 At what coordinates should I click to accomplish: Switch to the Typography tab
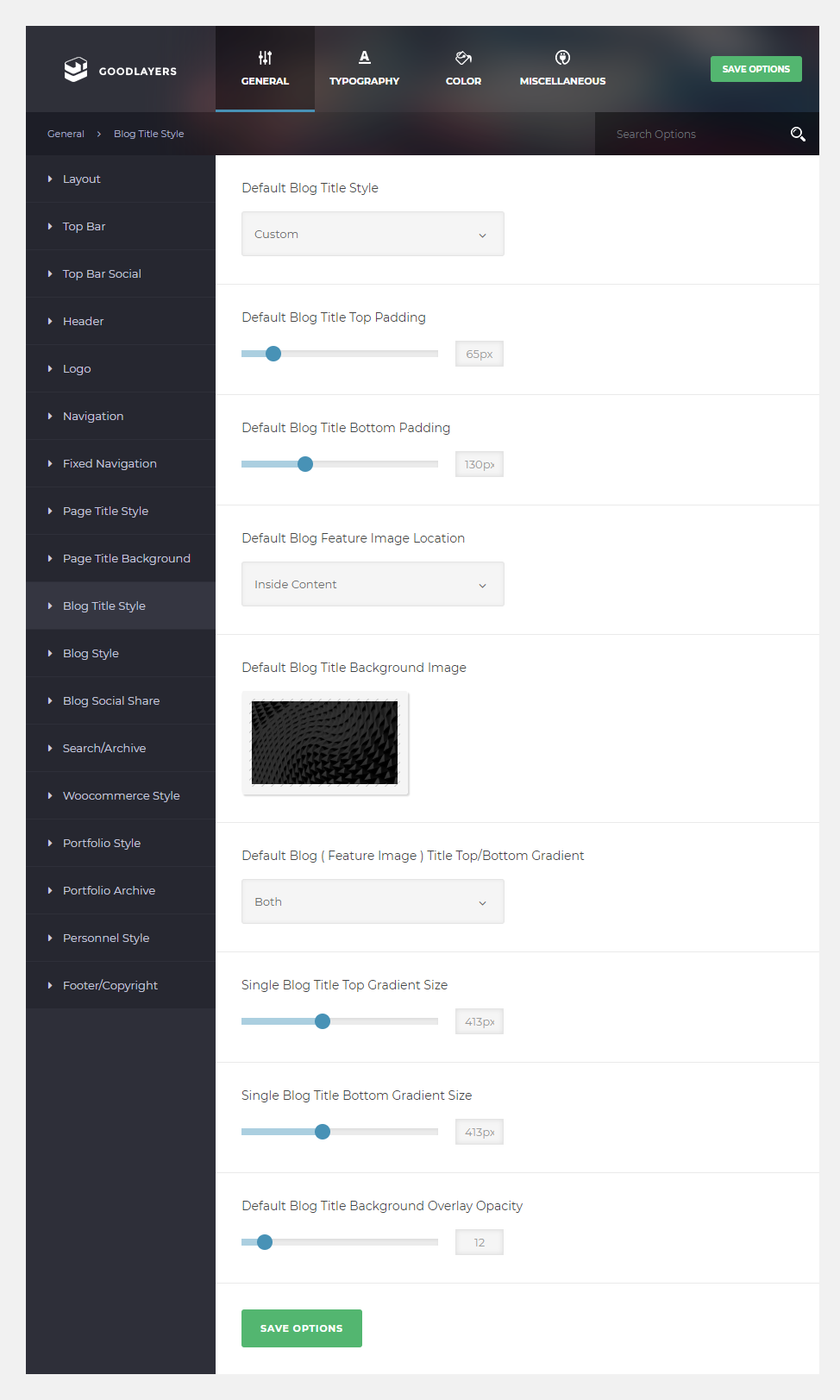[364, 69]
